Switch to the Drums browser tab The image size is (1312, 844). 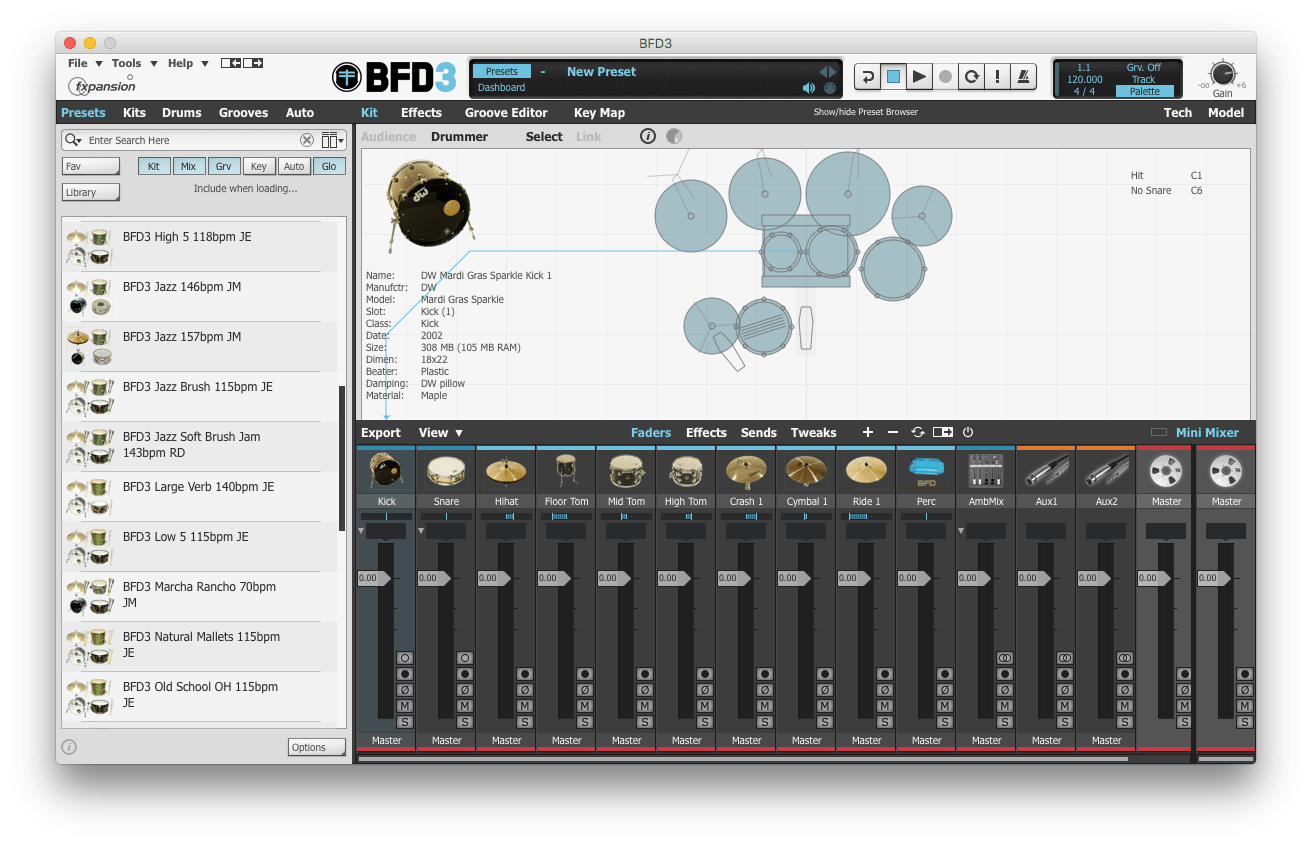[182, 113]
